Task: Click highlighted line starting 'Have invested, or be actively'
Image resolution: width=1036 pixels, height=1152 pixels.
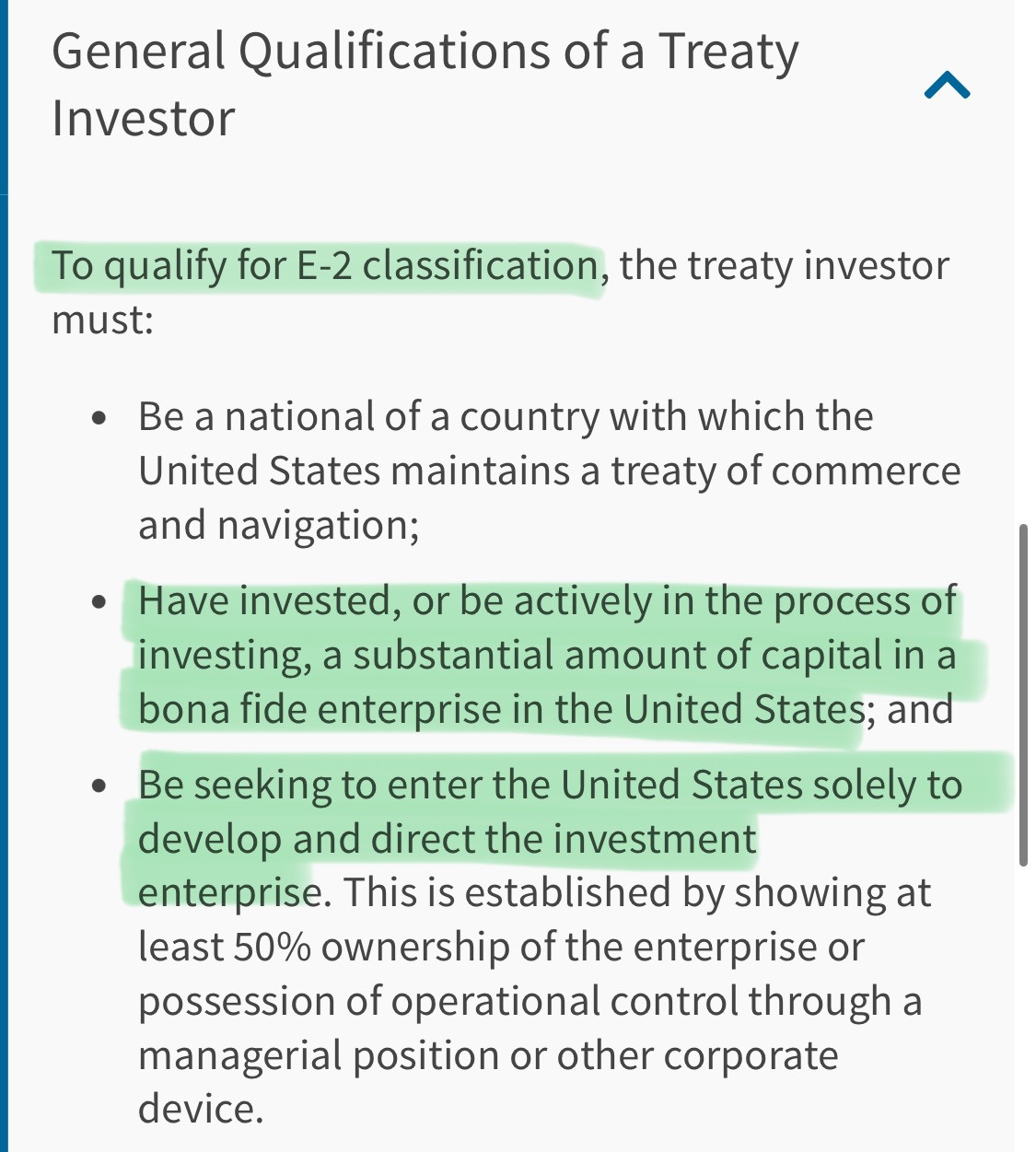Action: [548, 601]
